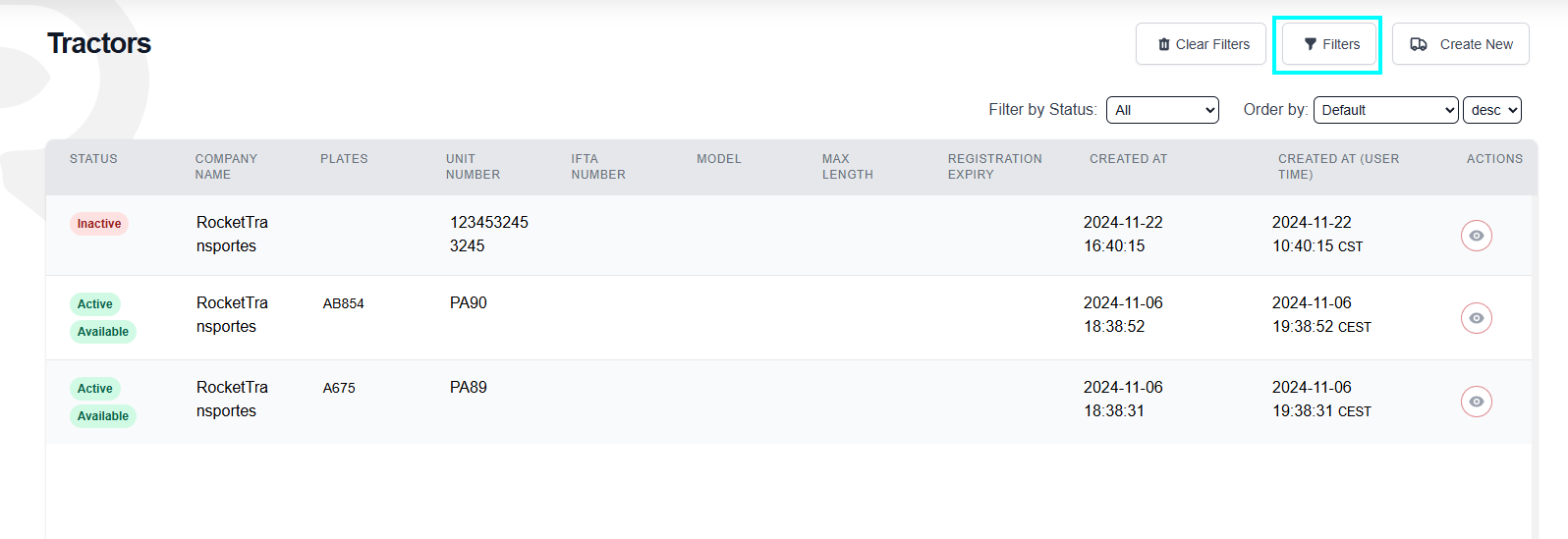This screenshot has width=1568, height=539.
Task: Click unit number PA89
Action: point(469,388)
